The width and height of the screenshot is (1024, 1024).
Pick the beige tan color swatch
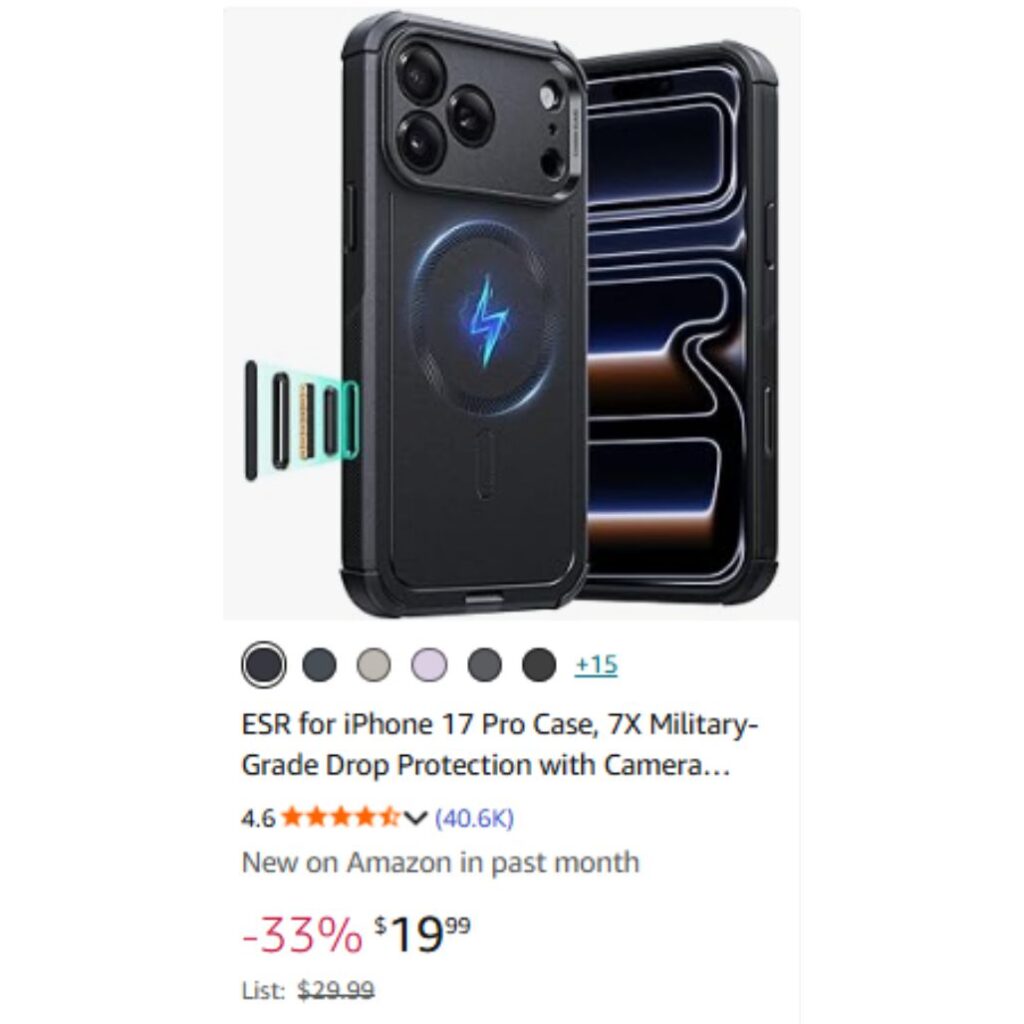374,665
